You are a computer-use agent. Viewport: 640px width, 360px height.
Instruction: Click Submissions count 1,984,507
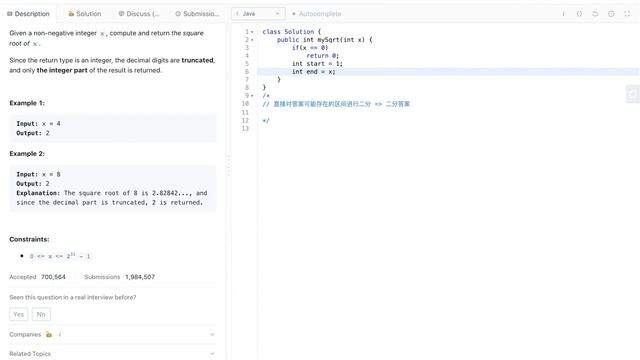coord(140,277)
